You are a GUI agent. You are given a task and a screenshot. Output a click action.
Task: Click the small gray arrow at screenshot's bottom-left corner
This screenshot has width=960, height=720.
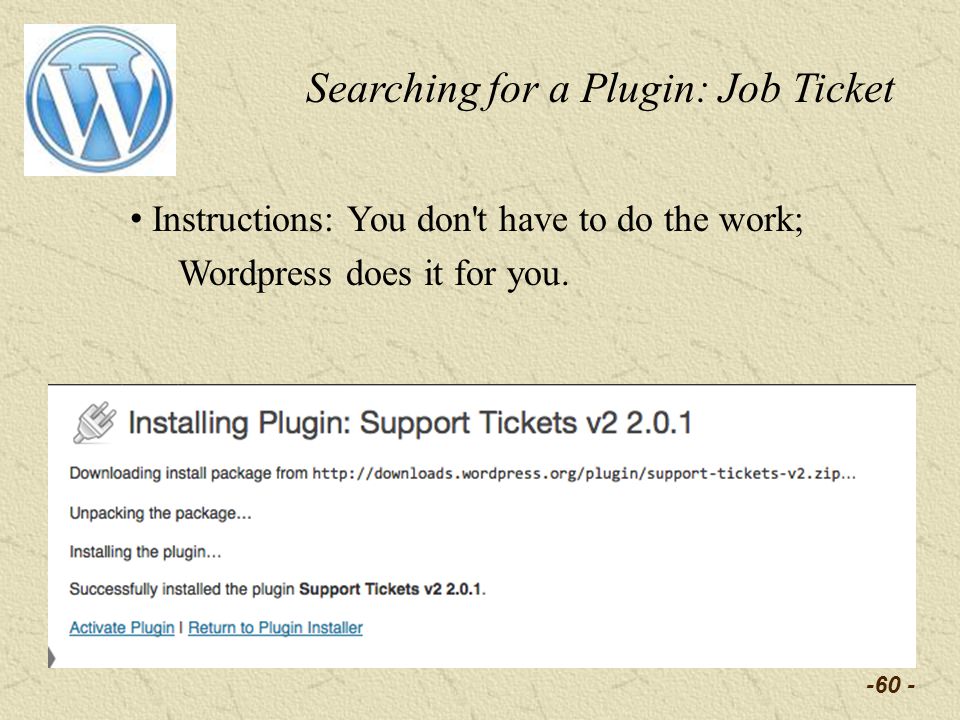(x=52, y=658)
